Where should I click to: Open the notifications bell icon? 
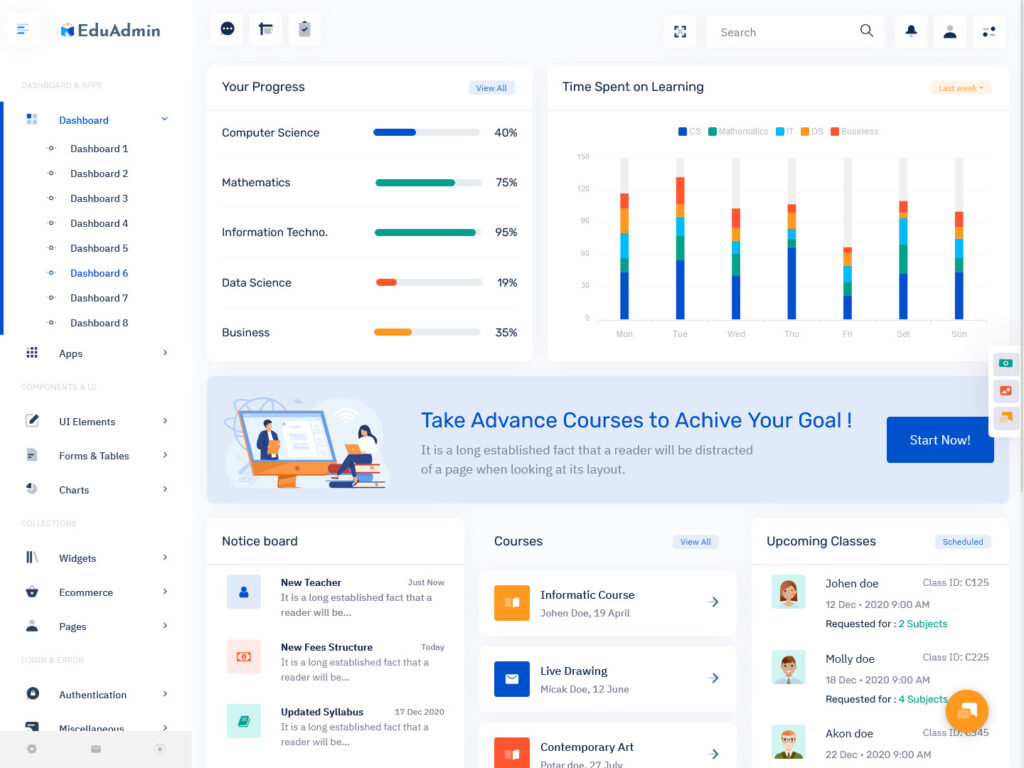click(910, 31)
